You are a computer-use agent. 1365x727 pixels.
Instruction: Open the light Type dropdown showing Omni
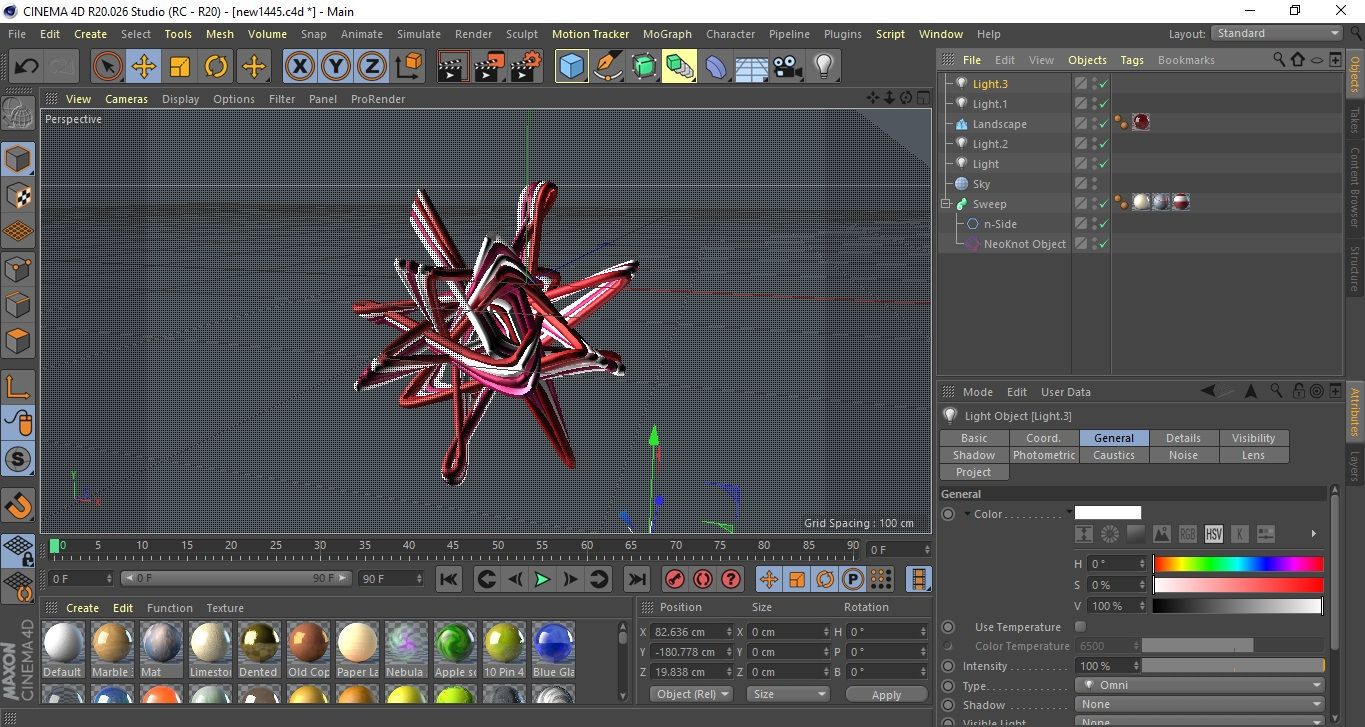coord(1201,686)
